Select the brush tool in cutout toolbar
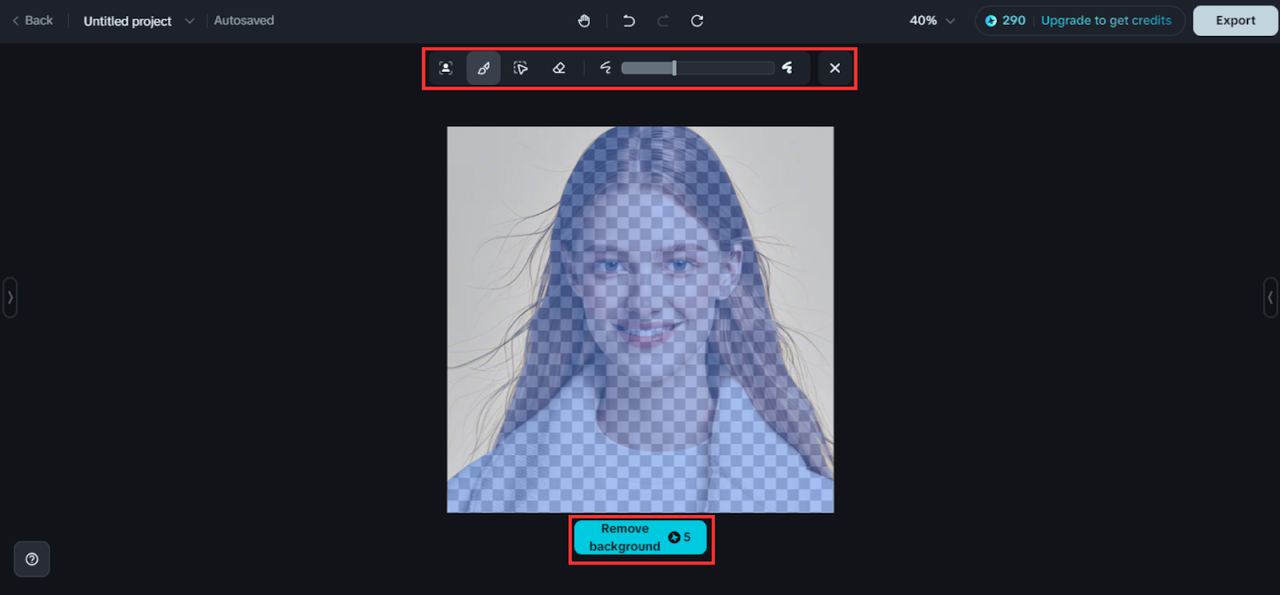This screenshot has height=595, width=1280. [x=484, y=68]
